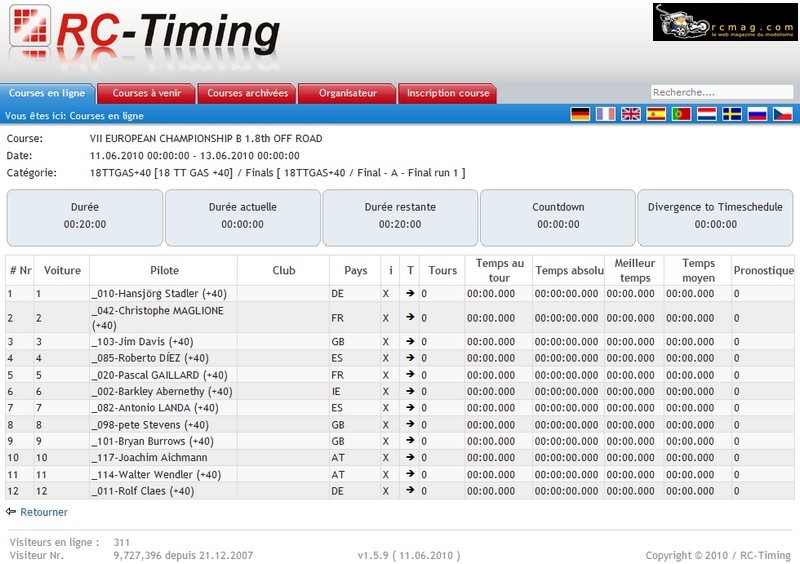Viewport: 800px width, 564px height.
Task: Click arrow icon in Rolf Claes row
Action: coord(410,490)
